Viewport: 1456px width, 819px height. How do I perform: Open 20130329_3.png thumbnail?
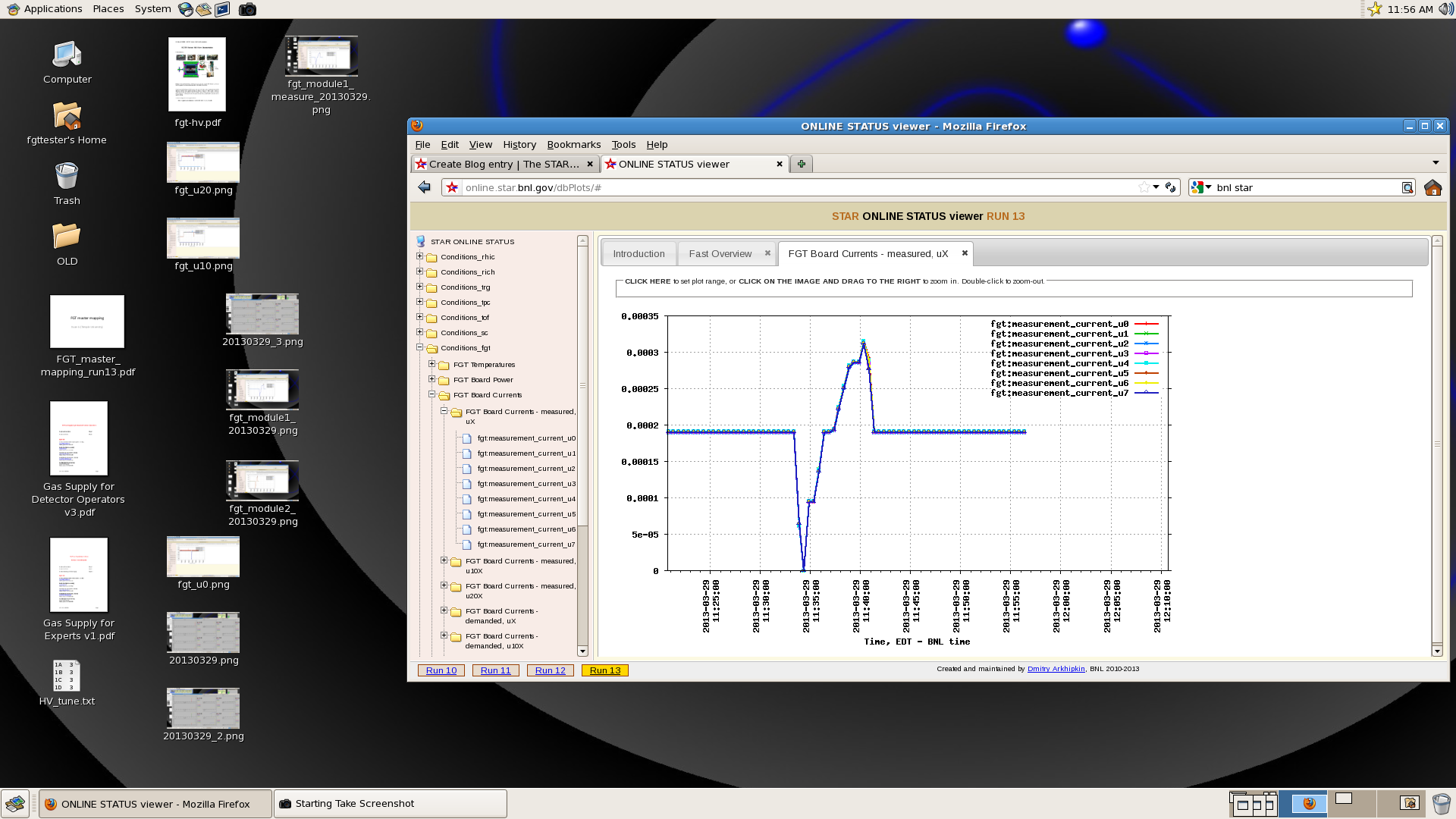pos(262,313)
